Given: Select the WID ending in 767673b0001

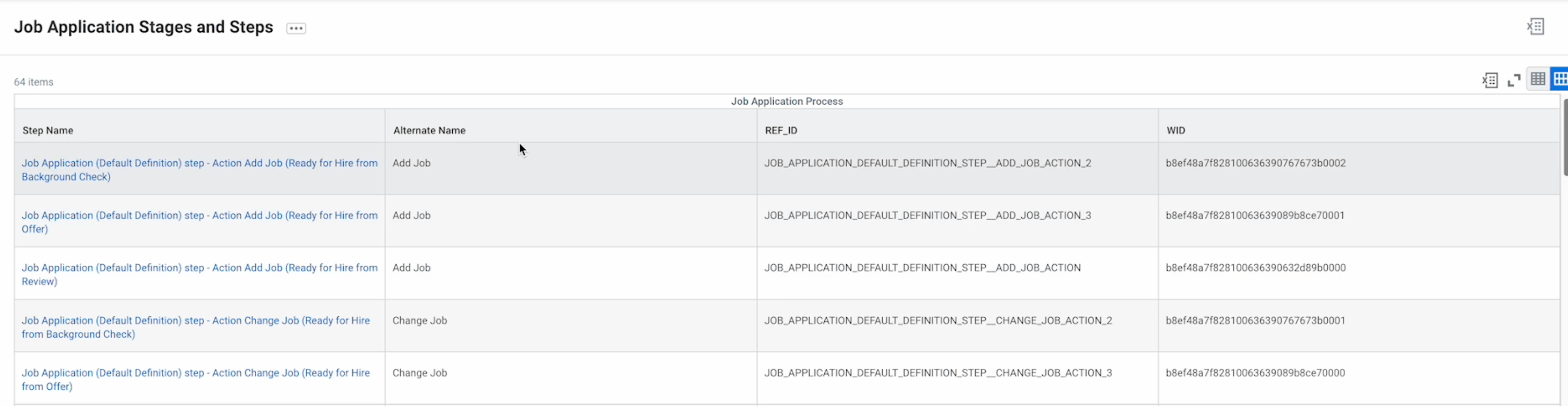Looking at the screenshot, I should pos(1255,321).
